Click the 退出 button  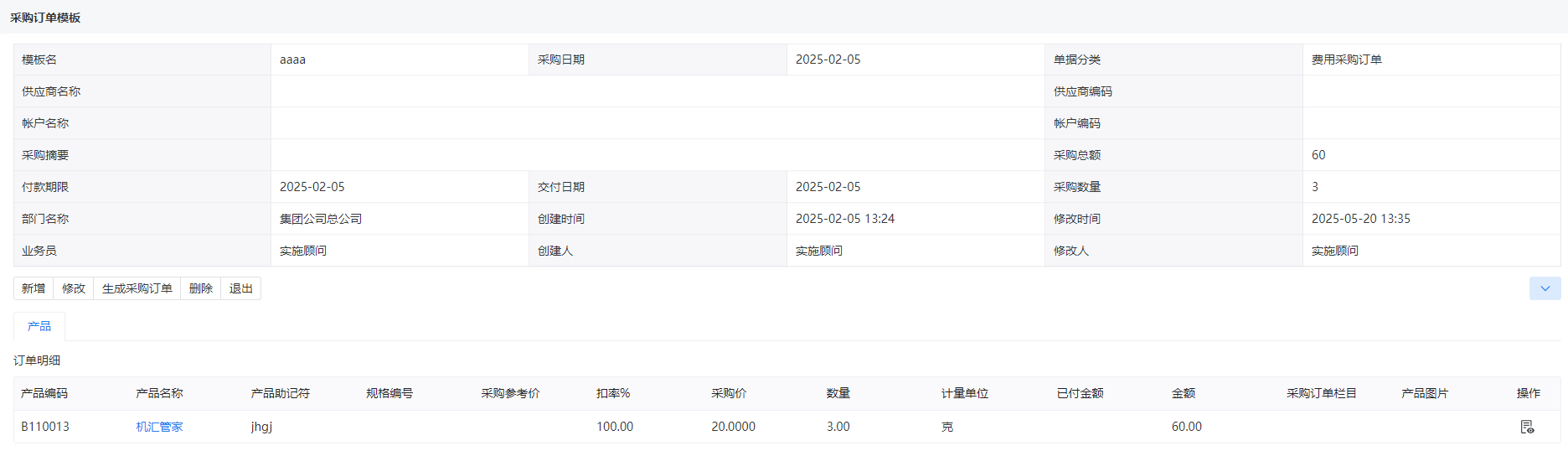[241, 288]
